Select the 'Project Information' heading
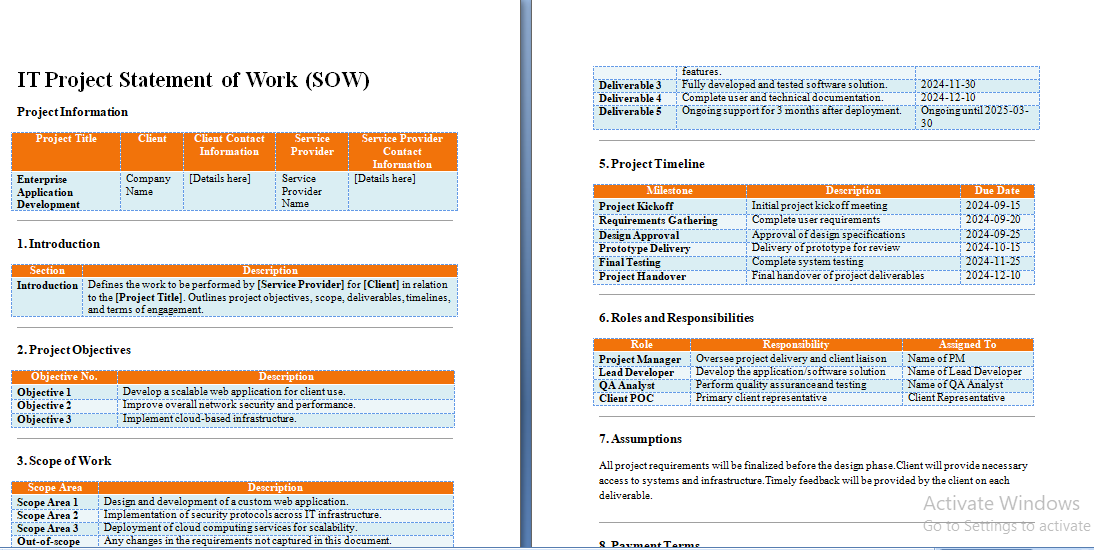Image resolution: width=1094 pixels, height=550 pixels. pyautogui.click(x=73, y=112)
